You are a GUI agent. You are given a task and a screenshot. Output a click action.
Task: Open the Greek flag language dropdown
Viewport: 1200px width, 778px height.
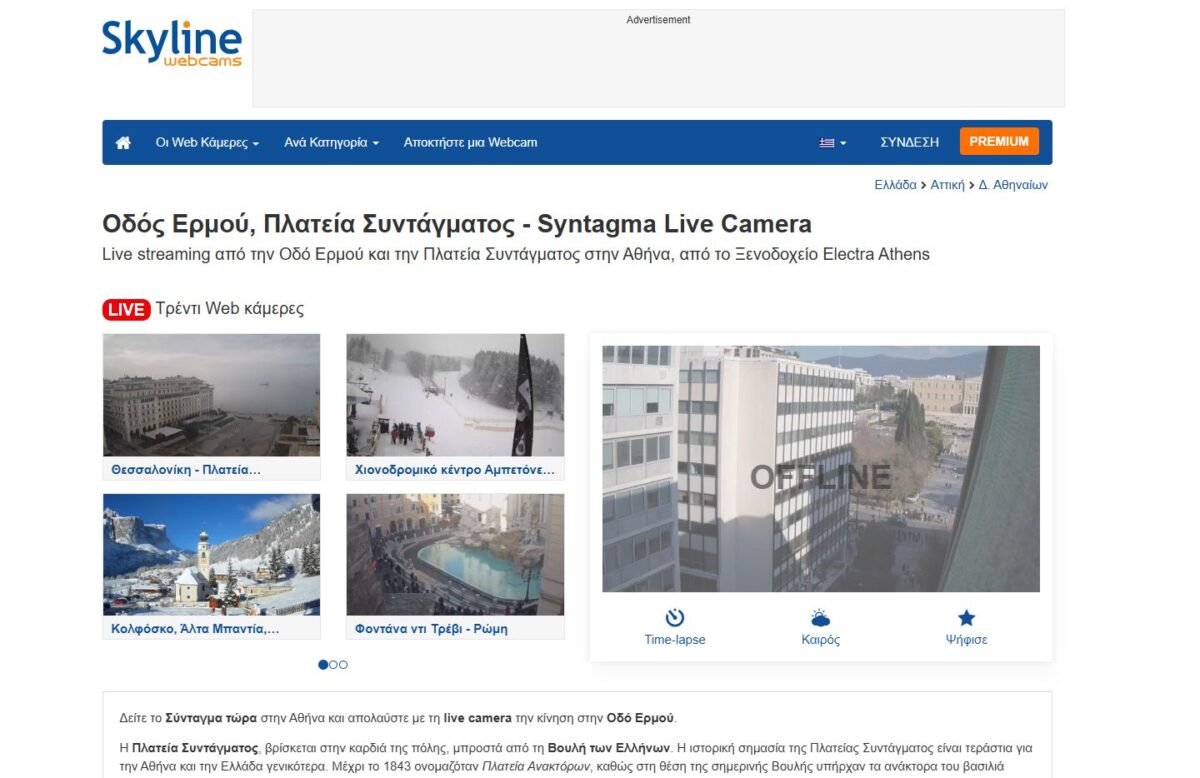pyautogui.click(x=832, y=143)
